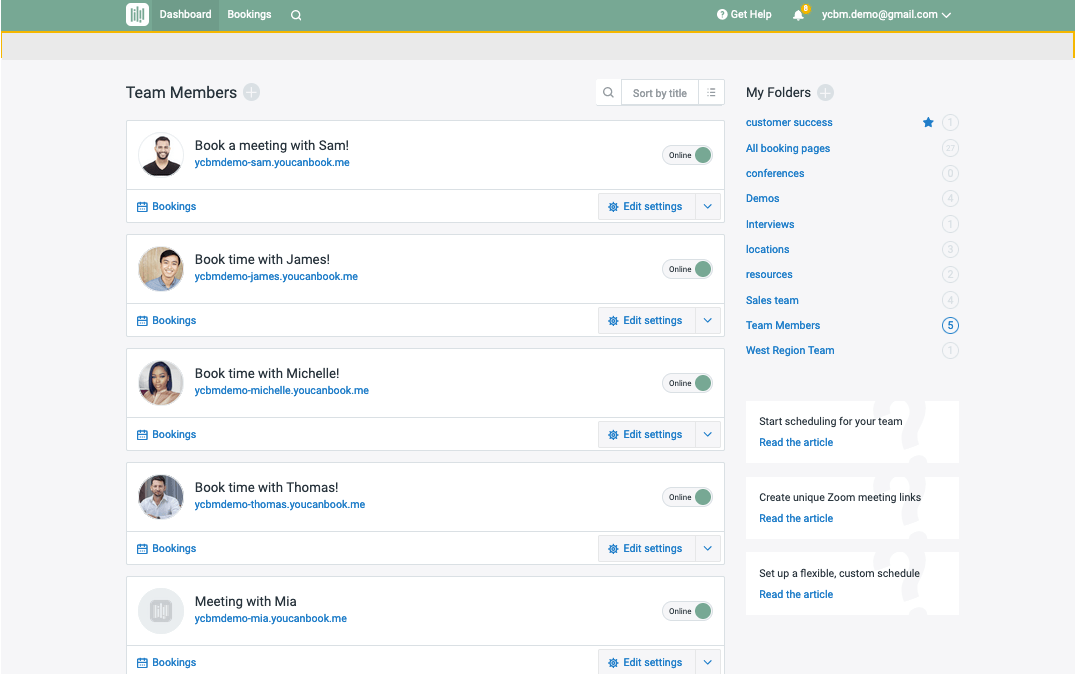Open the ycbm.demo@gmail.com account menu
The image size is (1078, 674).
click(x=885, y=15)
